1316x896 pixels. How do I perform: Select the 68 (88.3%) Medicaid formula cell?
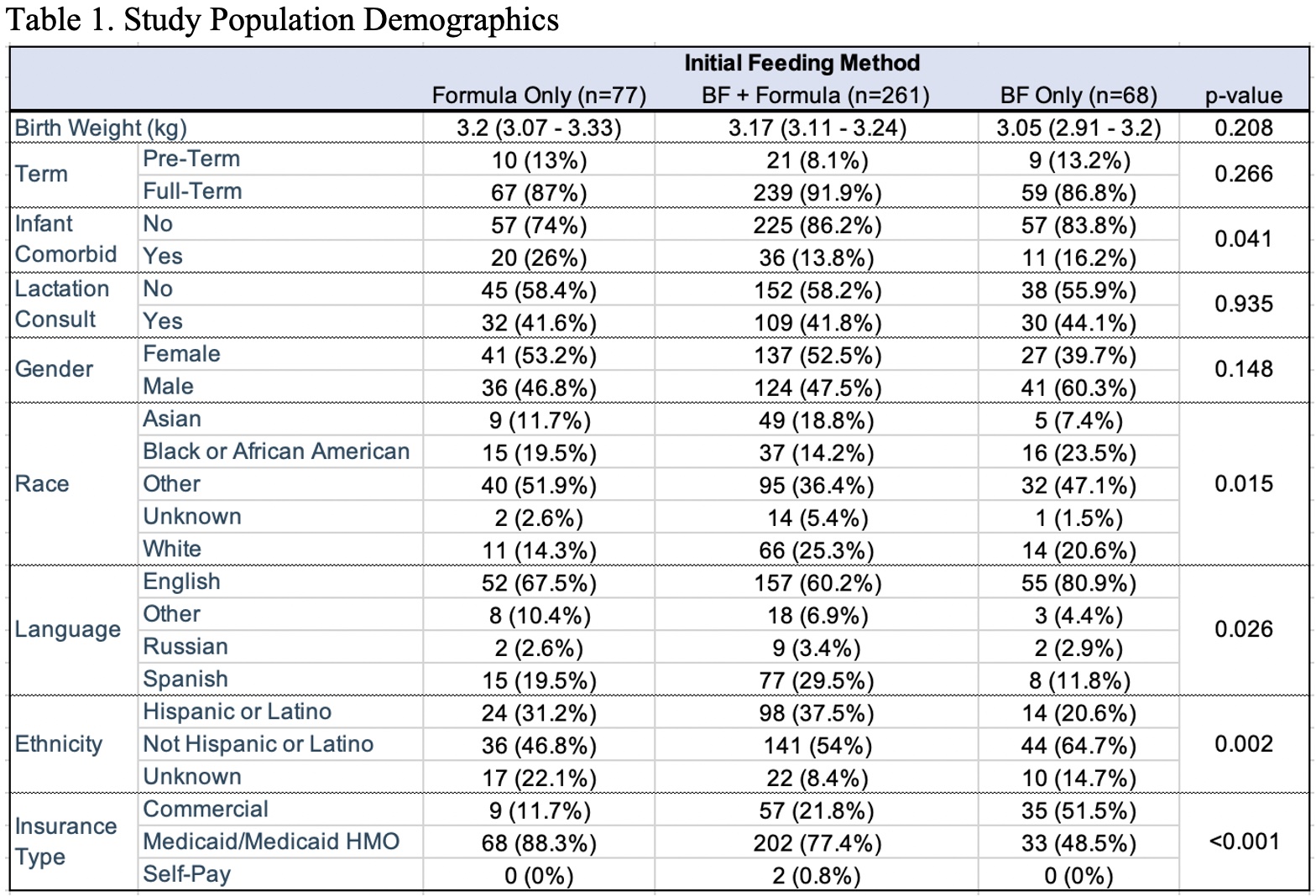click(x=539, y=843)
